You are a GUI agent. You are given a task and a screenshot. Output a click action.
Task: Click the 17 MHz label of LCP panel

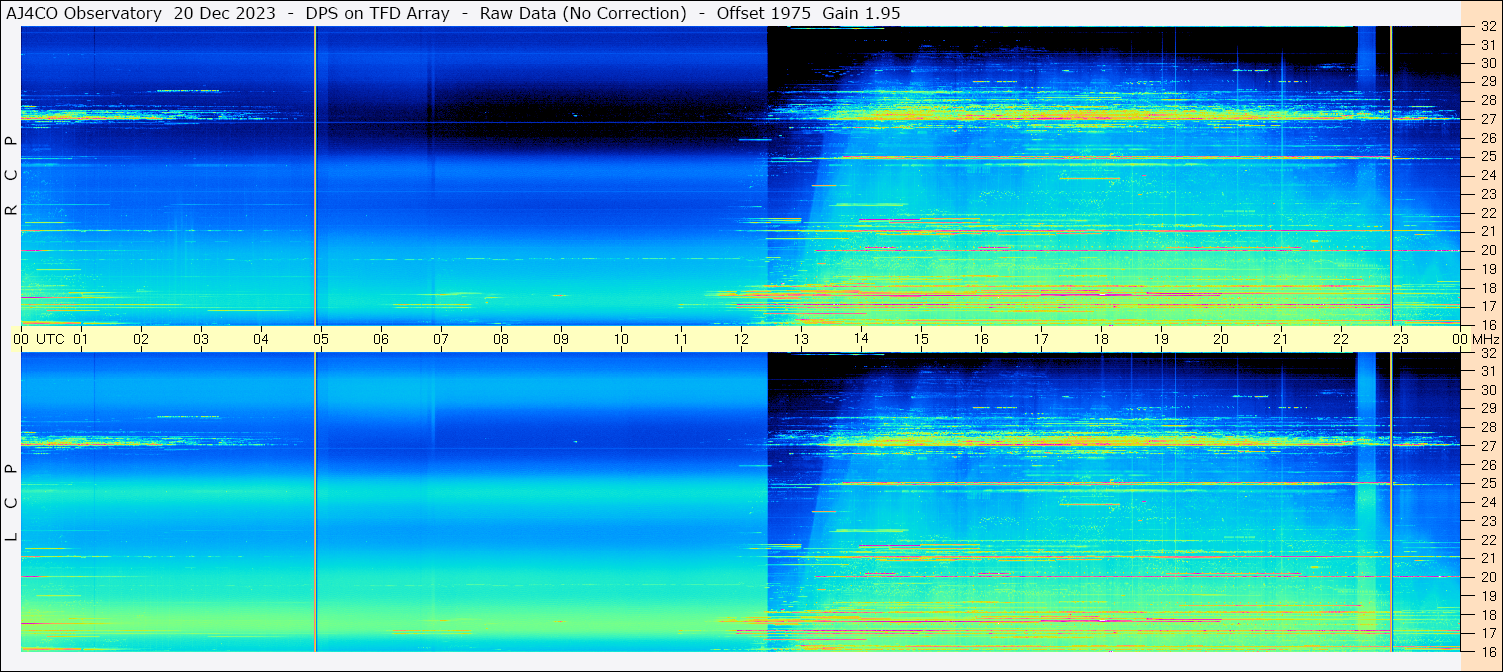[1487, 633]
